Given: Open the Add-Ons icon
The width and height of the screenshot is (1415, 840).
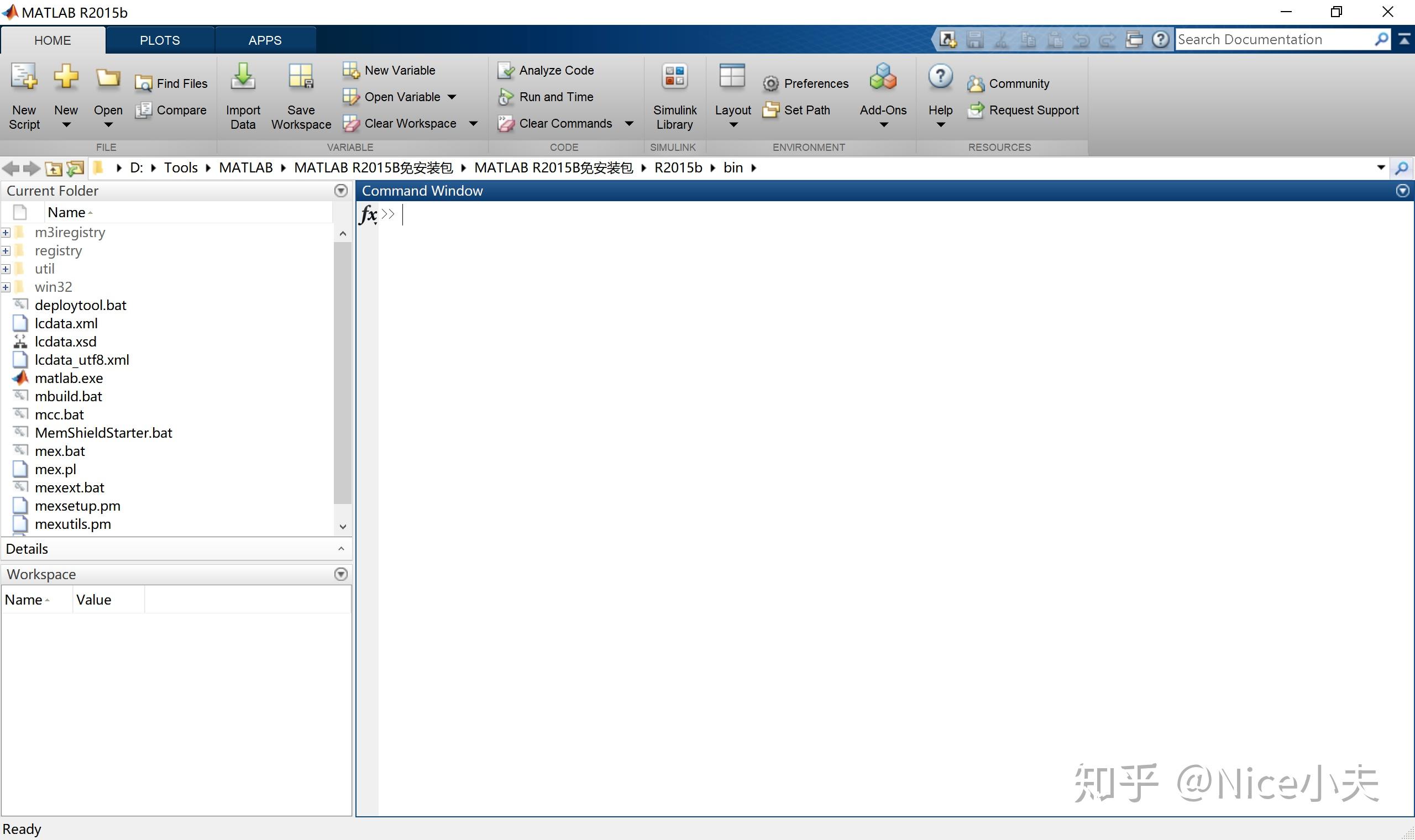Looking at the screenshot, I should [x=882, y=77].
